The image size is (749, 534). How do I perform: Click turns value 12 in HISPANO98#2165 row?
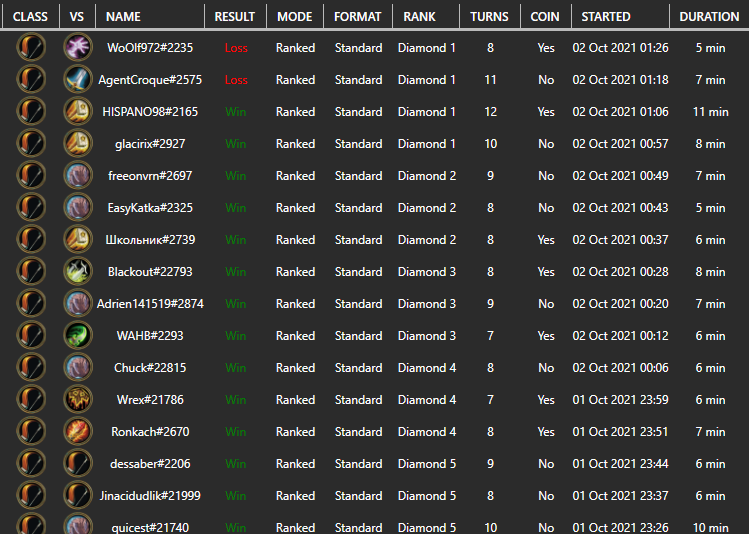490,112
